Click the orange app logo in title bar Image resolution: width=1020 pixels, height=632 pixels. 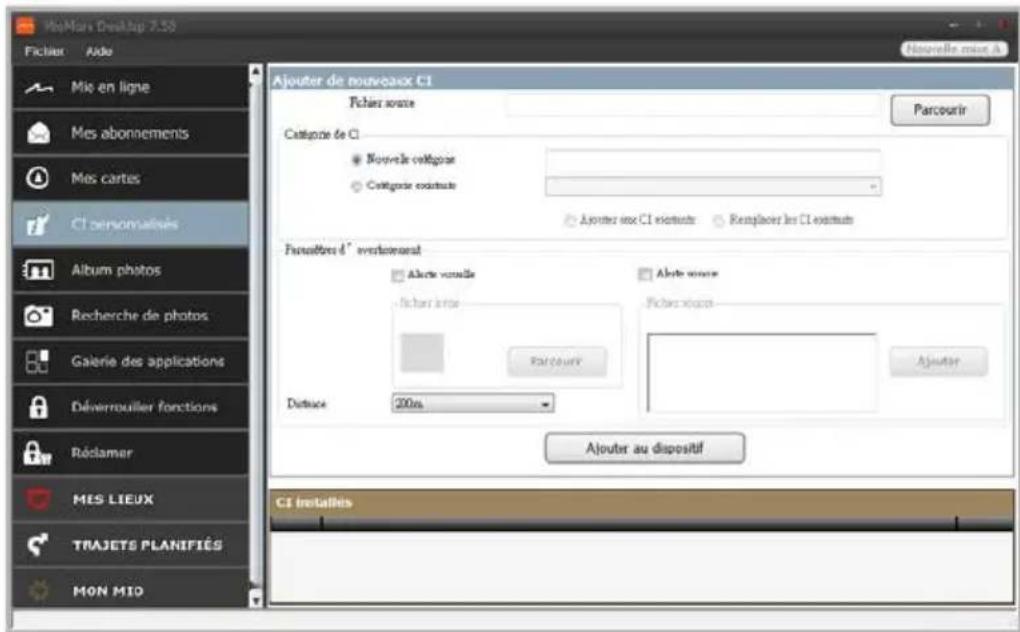pos(25,26)
